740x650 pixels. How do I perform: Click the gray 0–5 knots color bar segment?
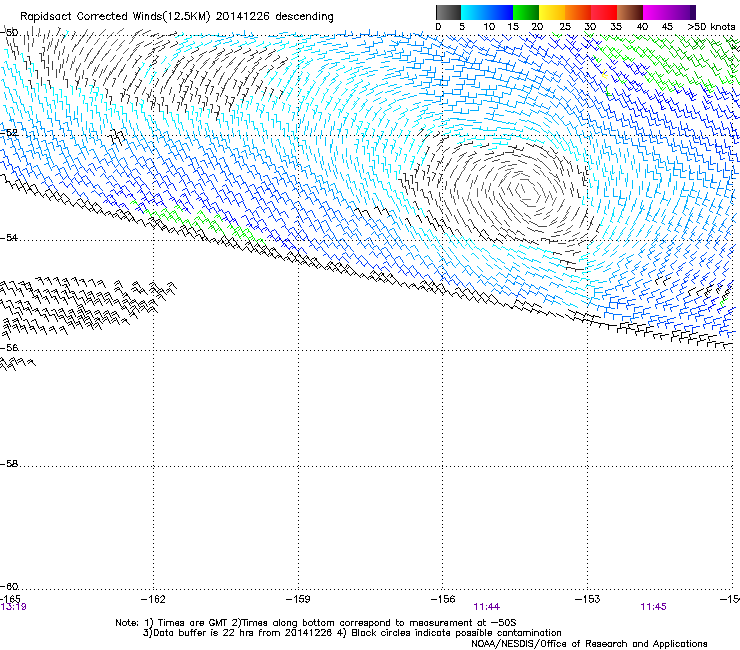click(448, 12)
